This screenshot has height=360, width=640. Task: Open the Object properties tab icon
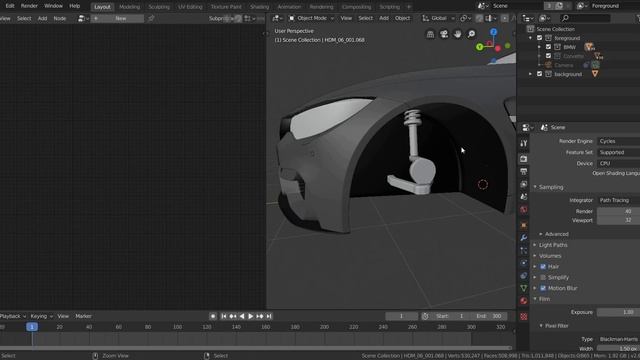pos(524,225)
